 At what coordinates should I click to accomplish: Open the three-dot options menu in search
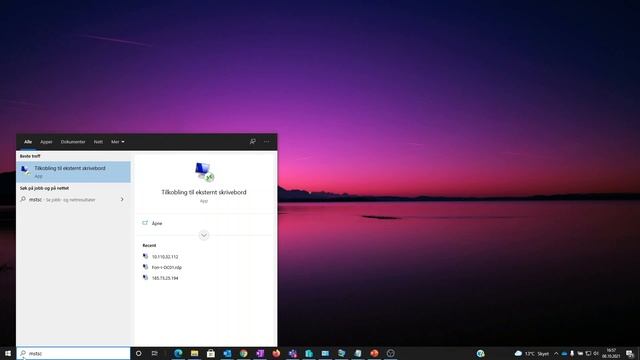click(x=267, y=142)
